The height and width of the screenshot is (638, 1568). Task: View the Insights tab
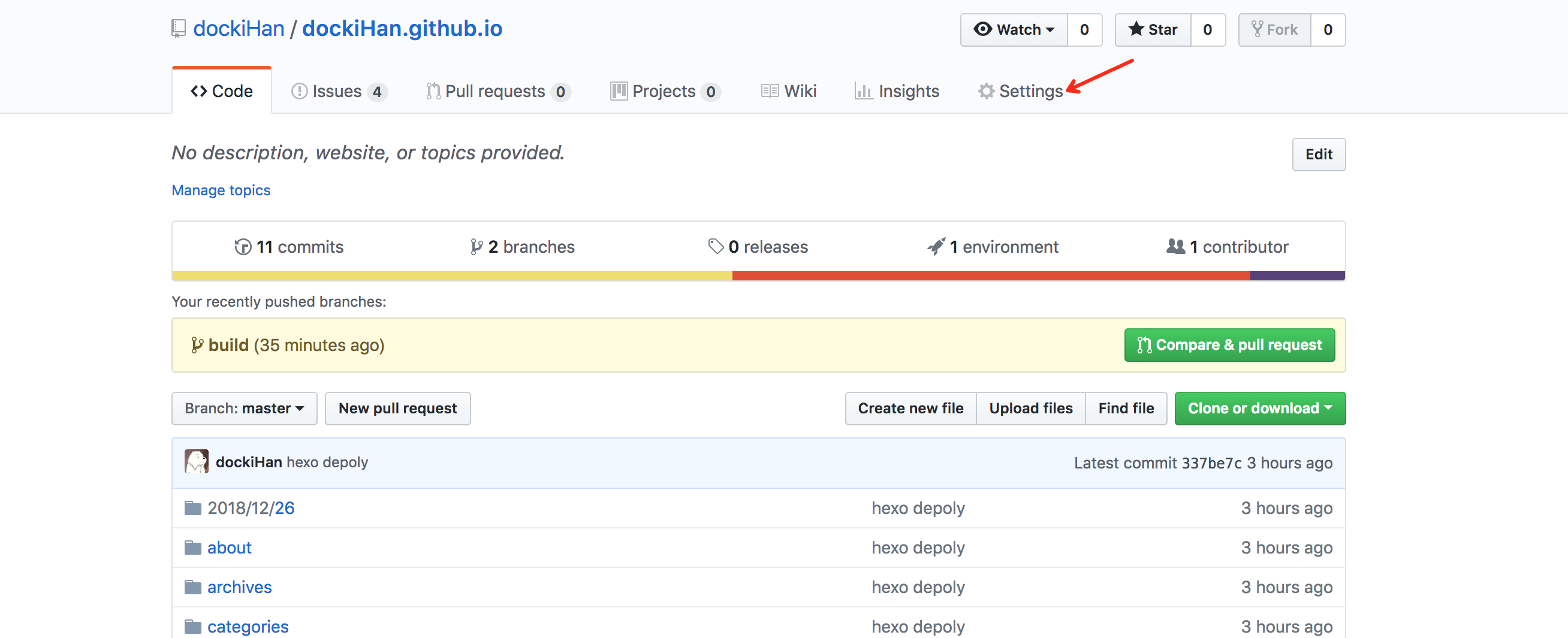click(x=897, y=91)
